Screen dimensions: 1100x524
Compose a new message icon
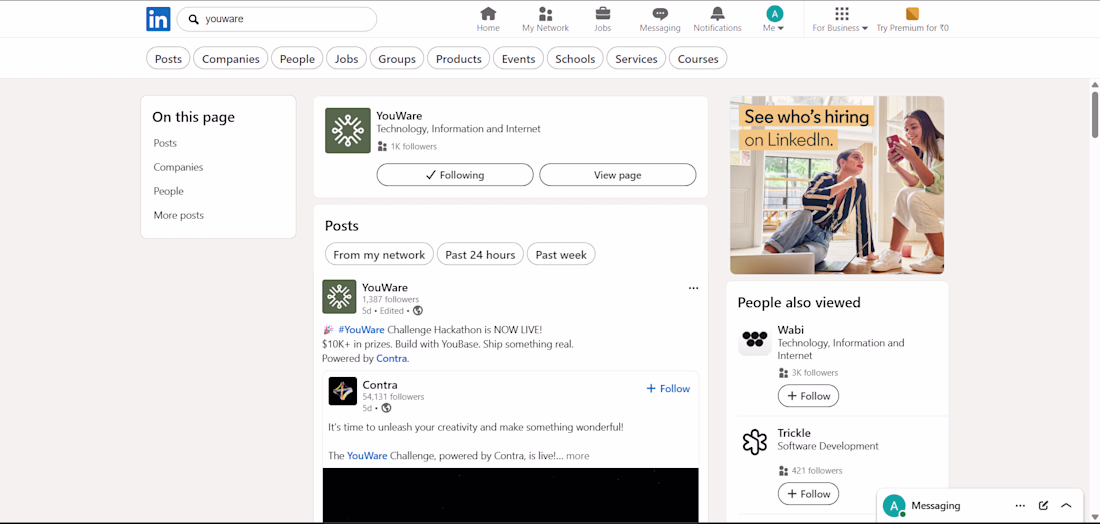[x=1043, y=506]
